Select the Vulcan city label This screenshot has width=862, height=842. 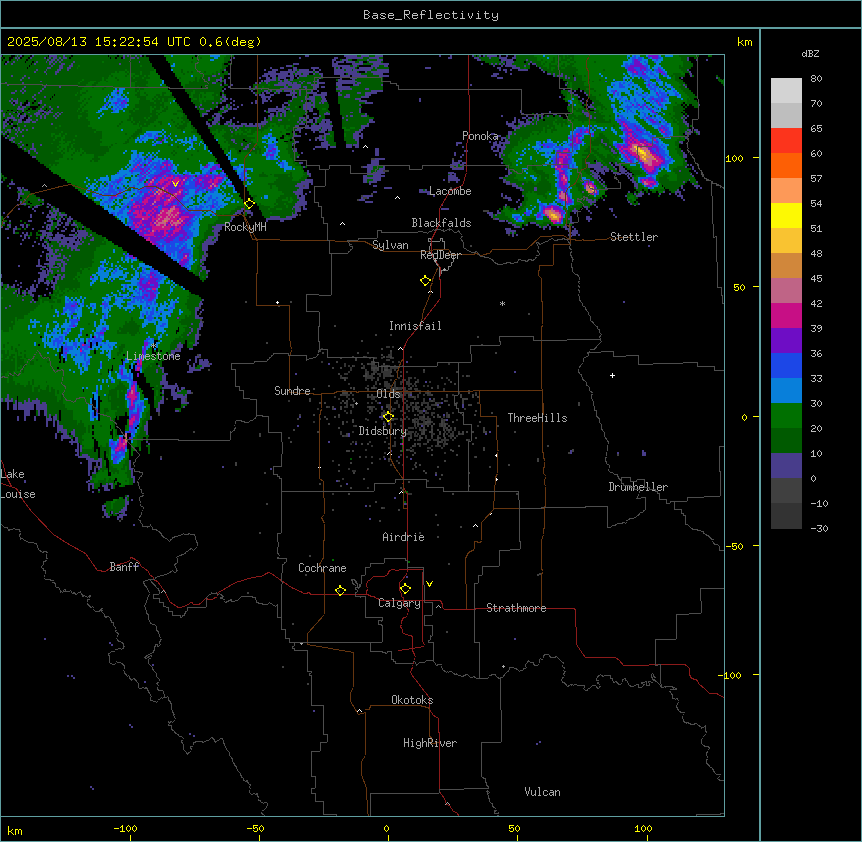542,792
